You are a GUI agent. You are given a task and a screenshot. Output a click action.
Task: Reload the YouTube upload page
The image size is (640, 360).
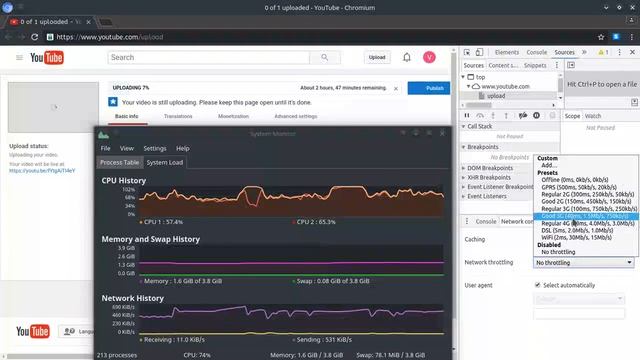click(x=35, y=37)
